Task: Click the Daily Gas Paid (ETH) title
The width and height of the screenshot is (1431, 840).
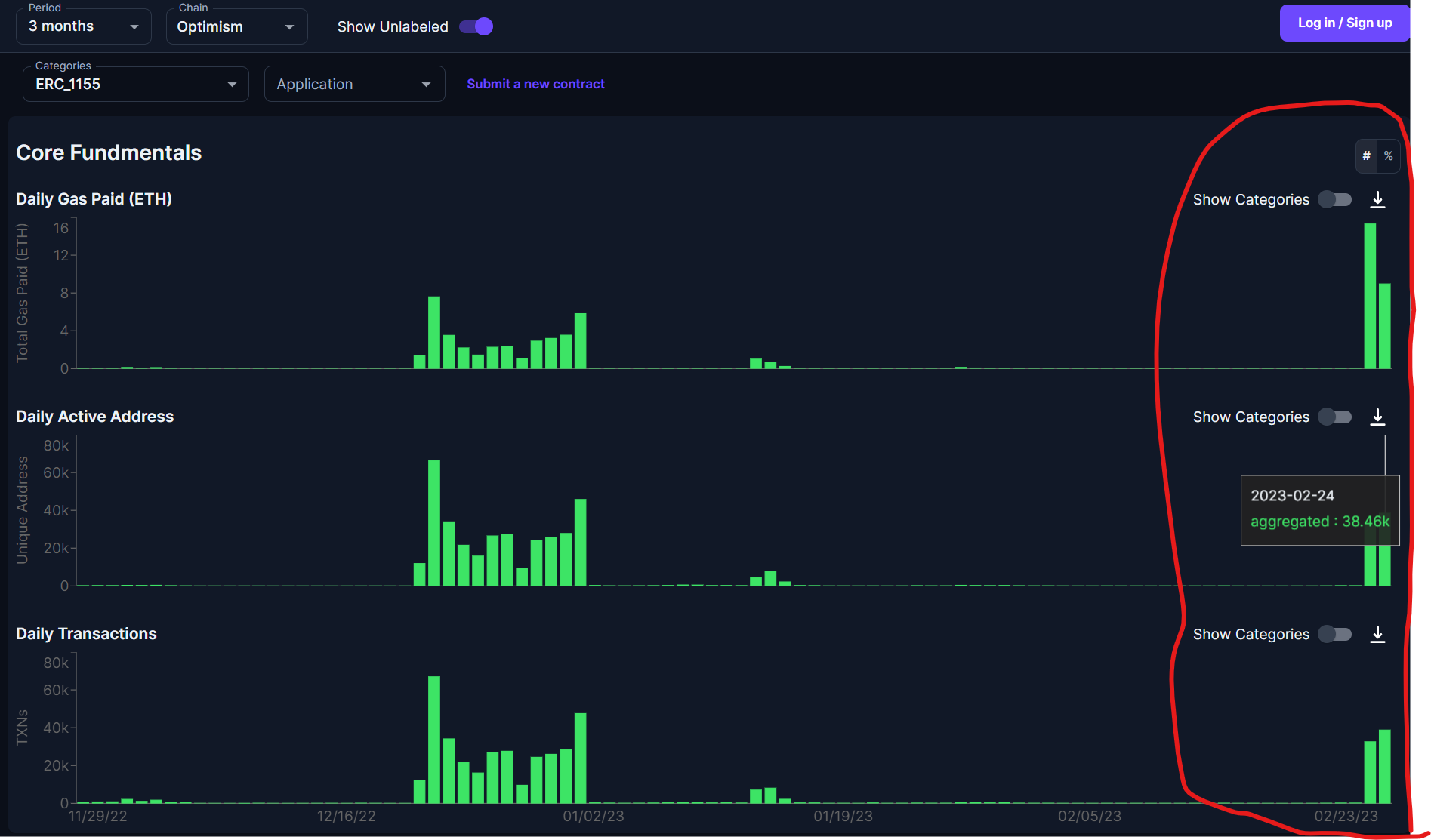Action: point(94,199)
